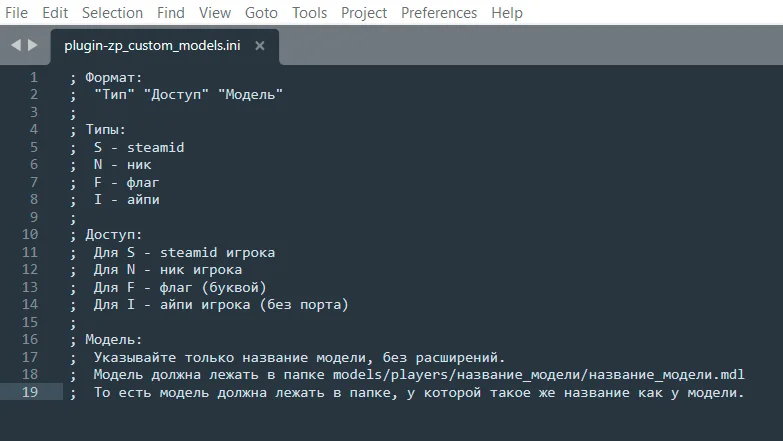Open the Edit menu
The height and width of the screenshot is (441, 783).
tap(55, 12)
